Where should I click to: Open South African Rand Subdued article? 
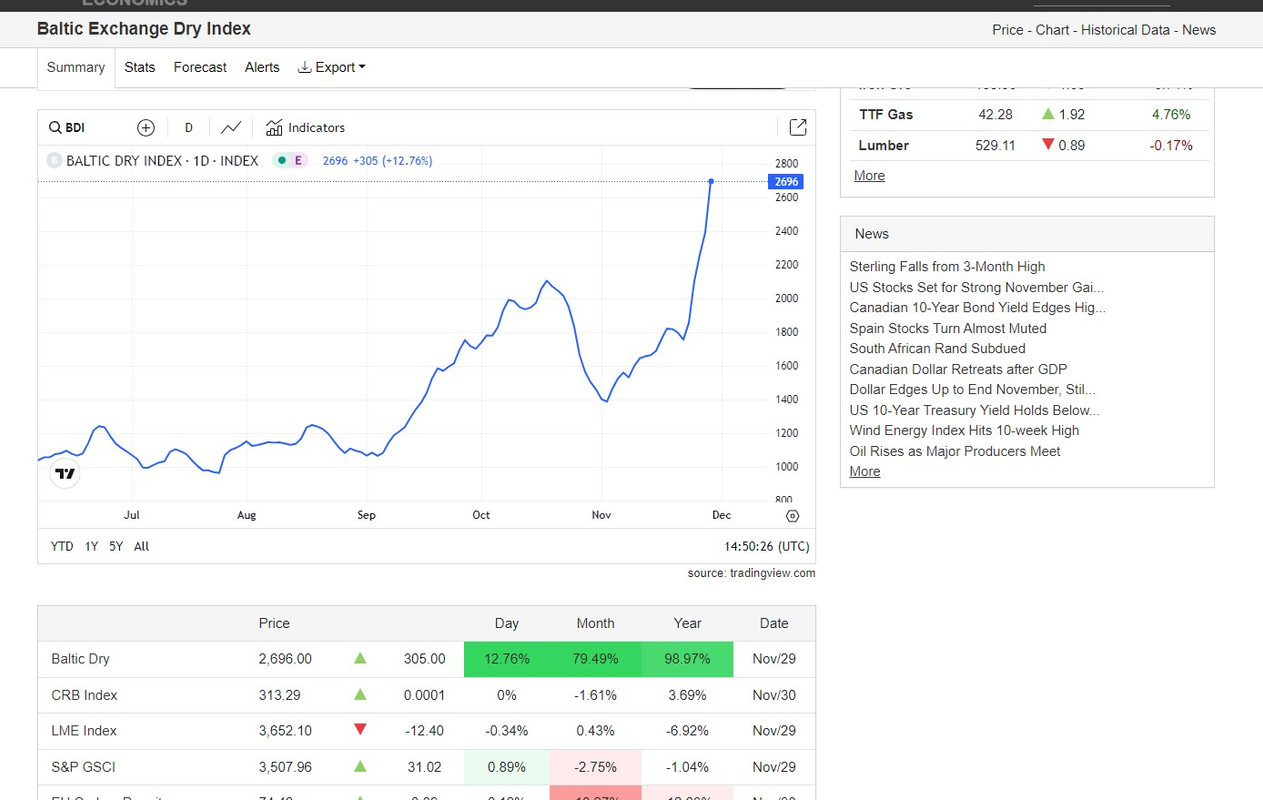point(937,348)
